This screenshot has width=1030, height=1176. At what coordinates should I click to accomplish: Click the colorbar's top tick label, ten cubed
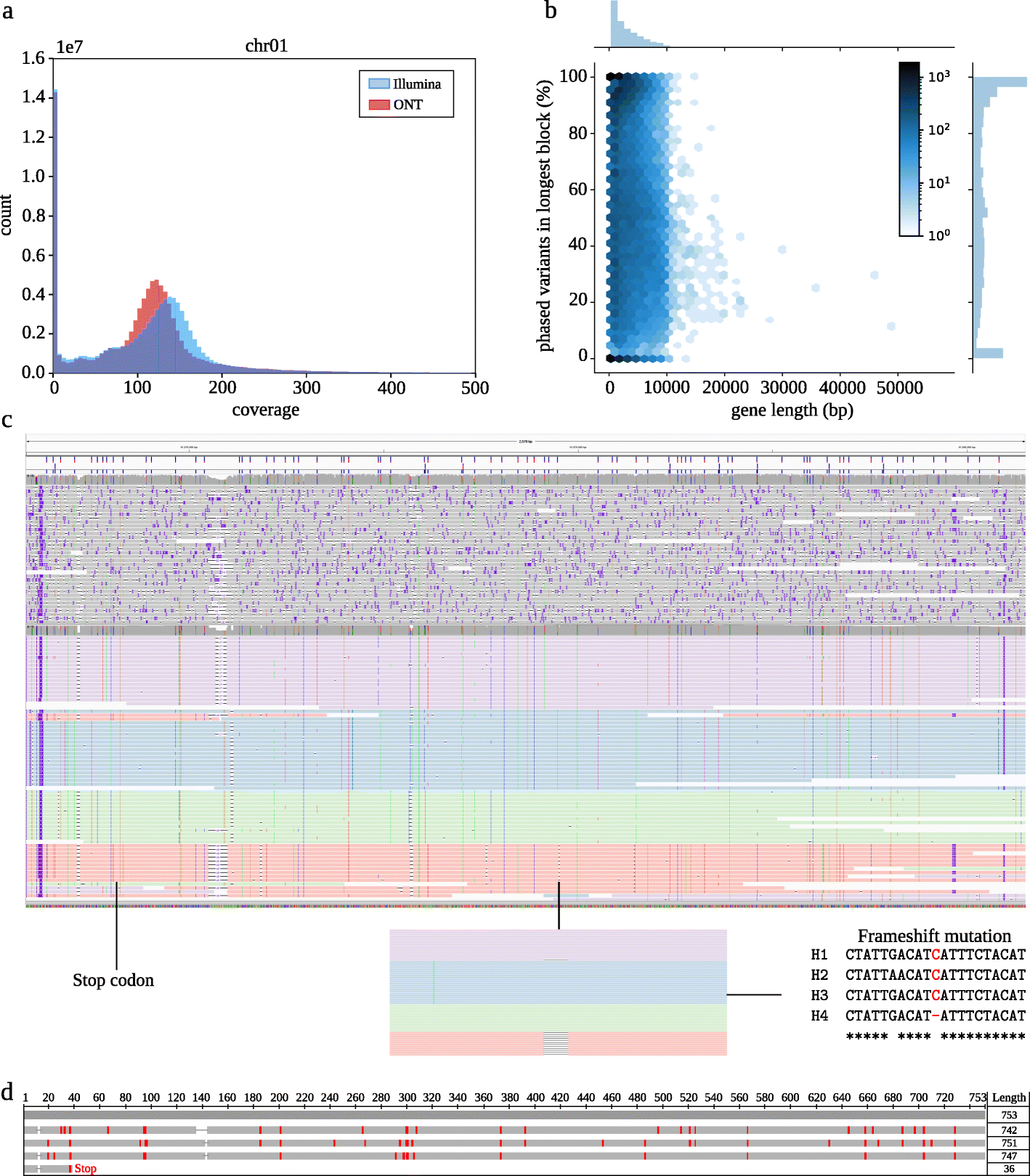point(938,76)
